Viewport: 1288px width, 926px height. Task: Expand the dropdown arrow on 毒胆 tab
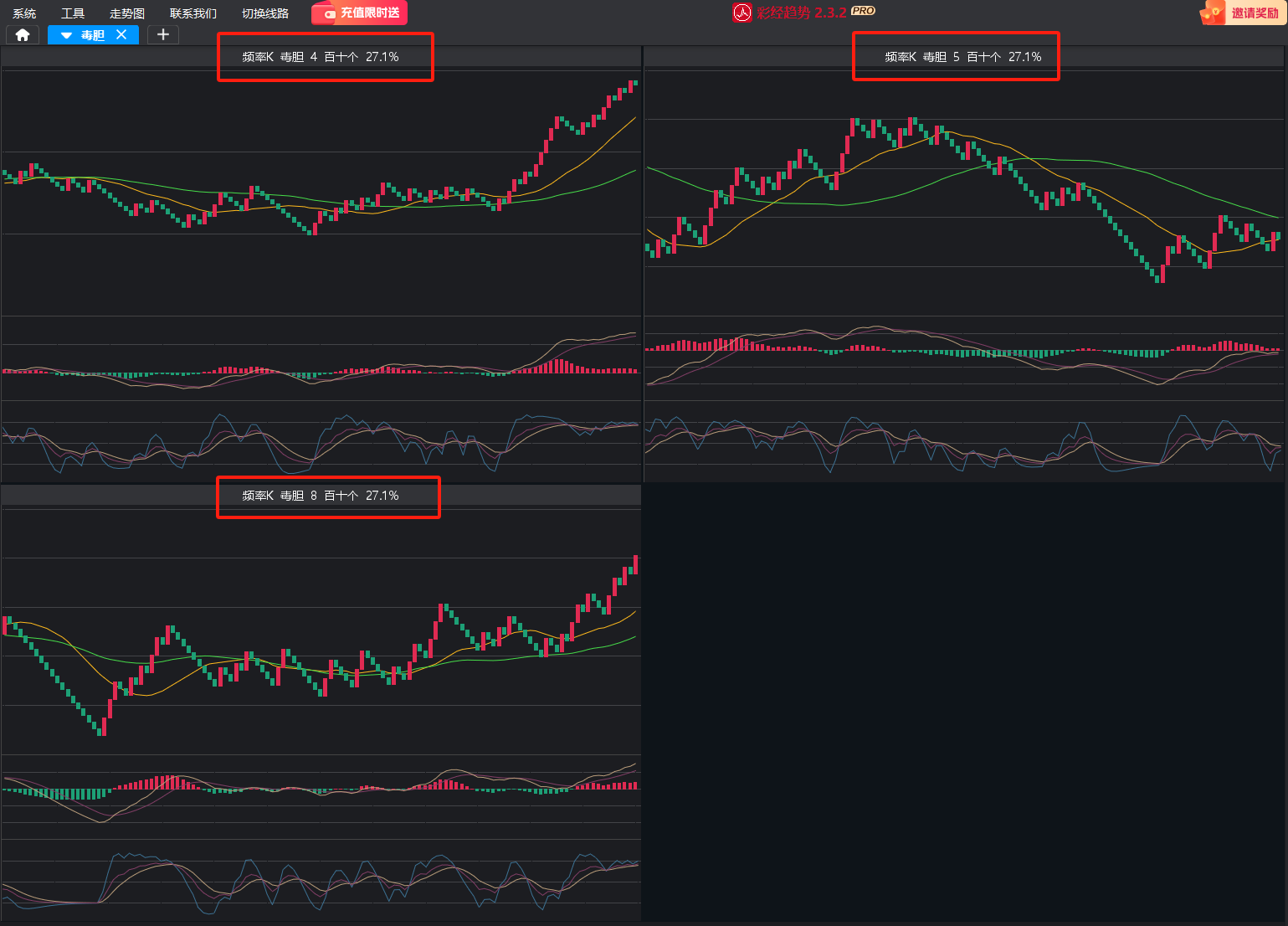[x=66, y=35]
